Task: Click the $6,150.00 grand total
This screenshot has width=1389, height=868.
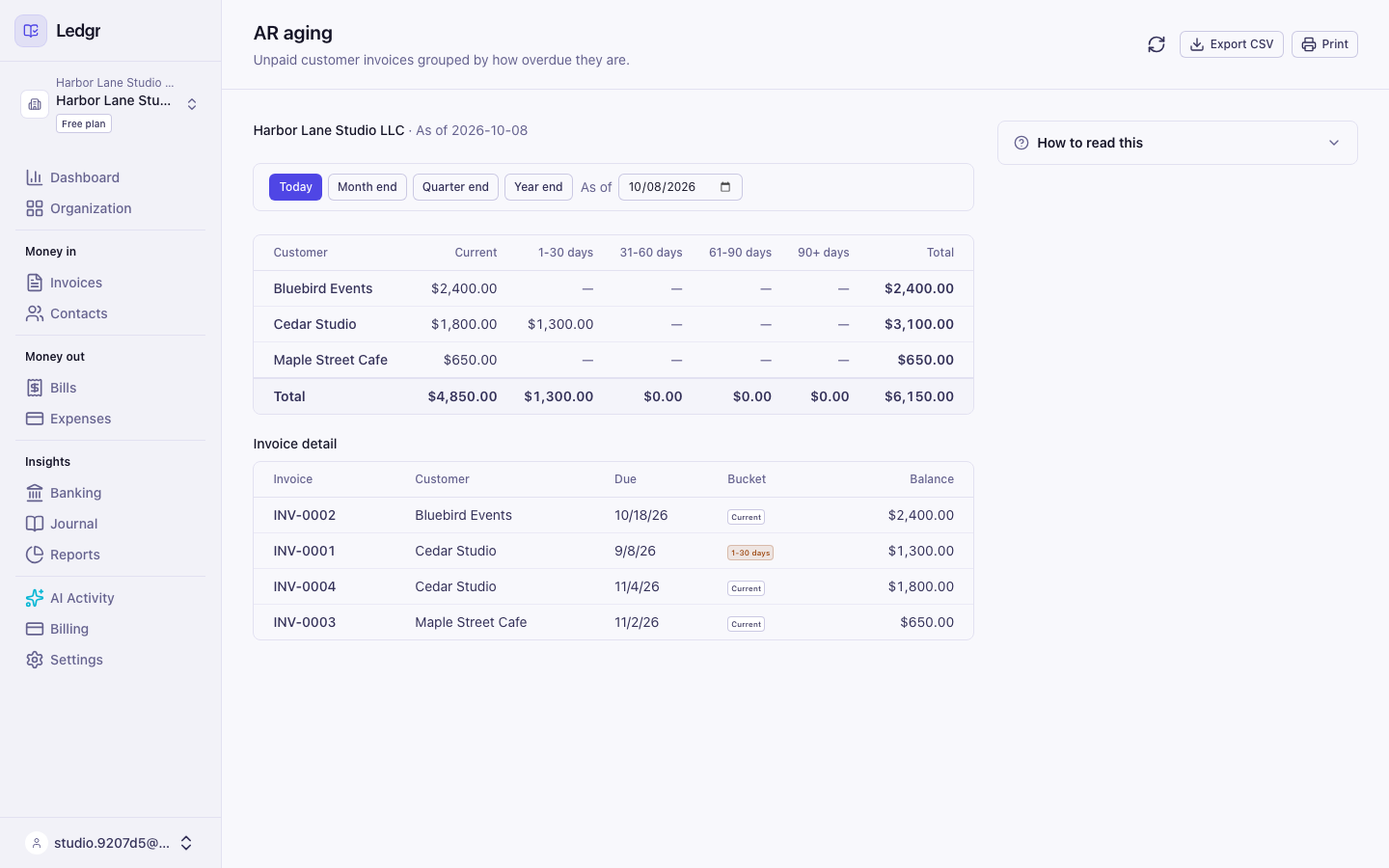Action: [x=919, y=396]
